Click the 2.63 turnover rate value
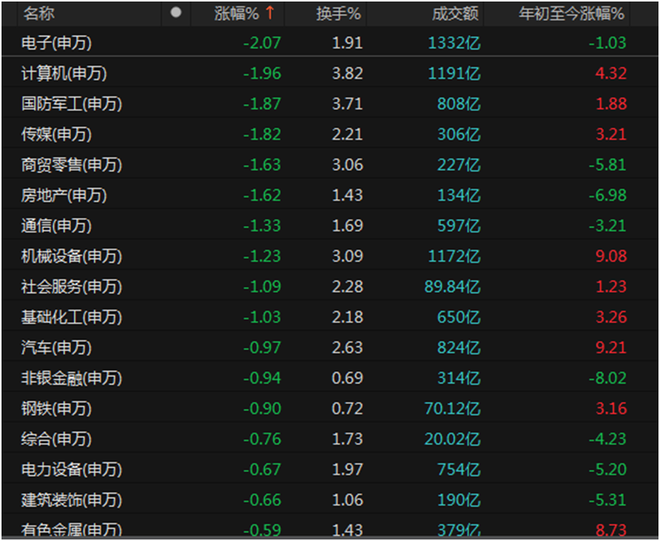Screen dimensions: 660x541 (347, 348)
